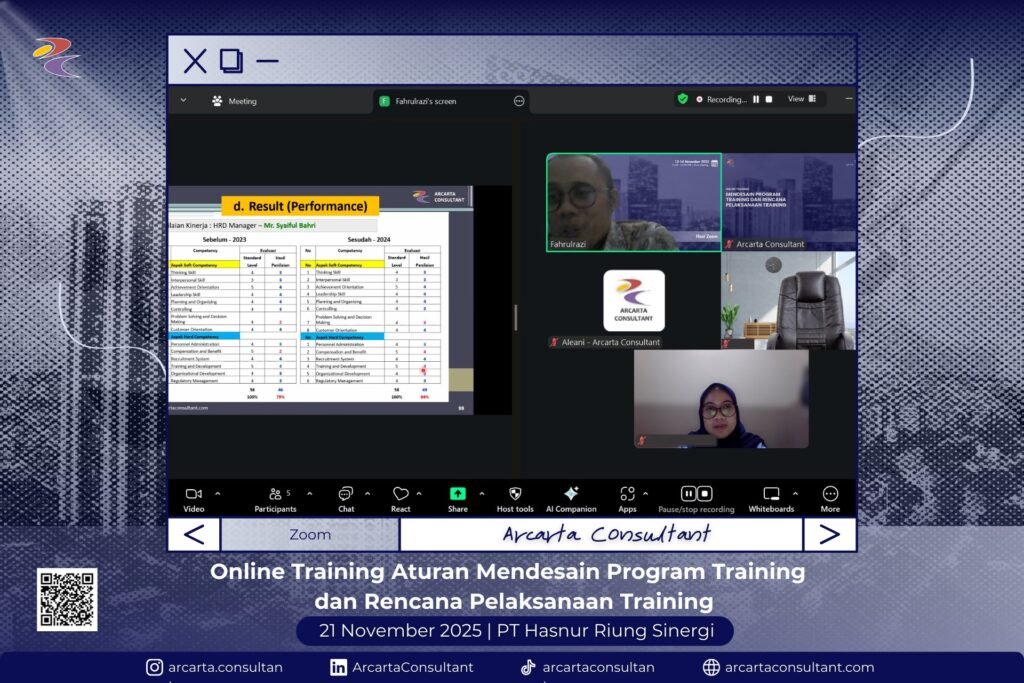The height and width of the screenshot is (683, 1024).
Task: Select Fahrulrazi's video thumbnail
Action: pyautogui.click(x=633, y=201)
